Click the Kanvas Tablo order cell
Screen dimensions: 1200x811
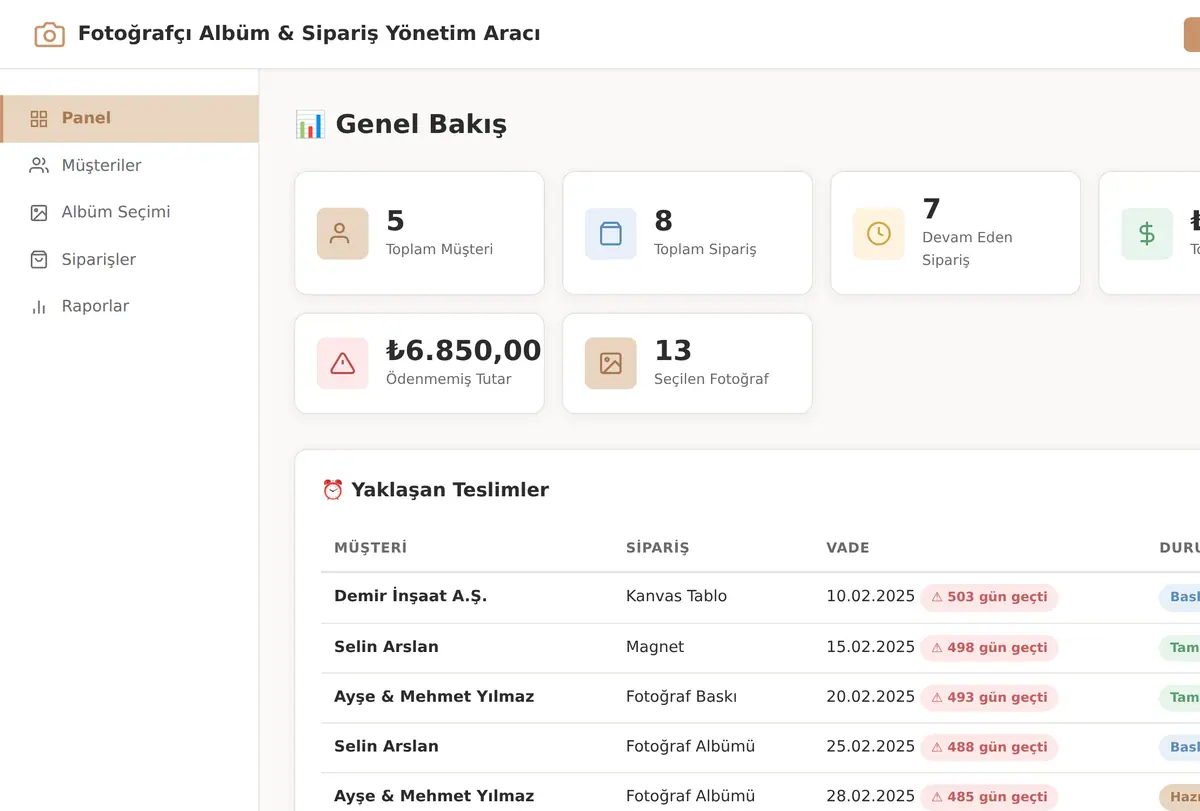[677, 597]
